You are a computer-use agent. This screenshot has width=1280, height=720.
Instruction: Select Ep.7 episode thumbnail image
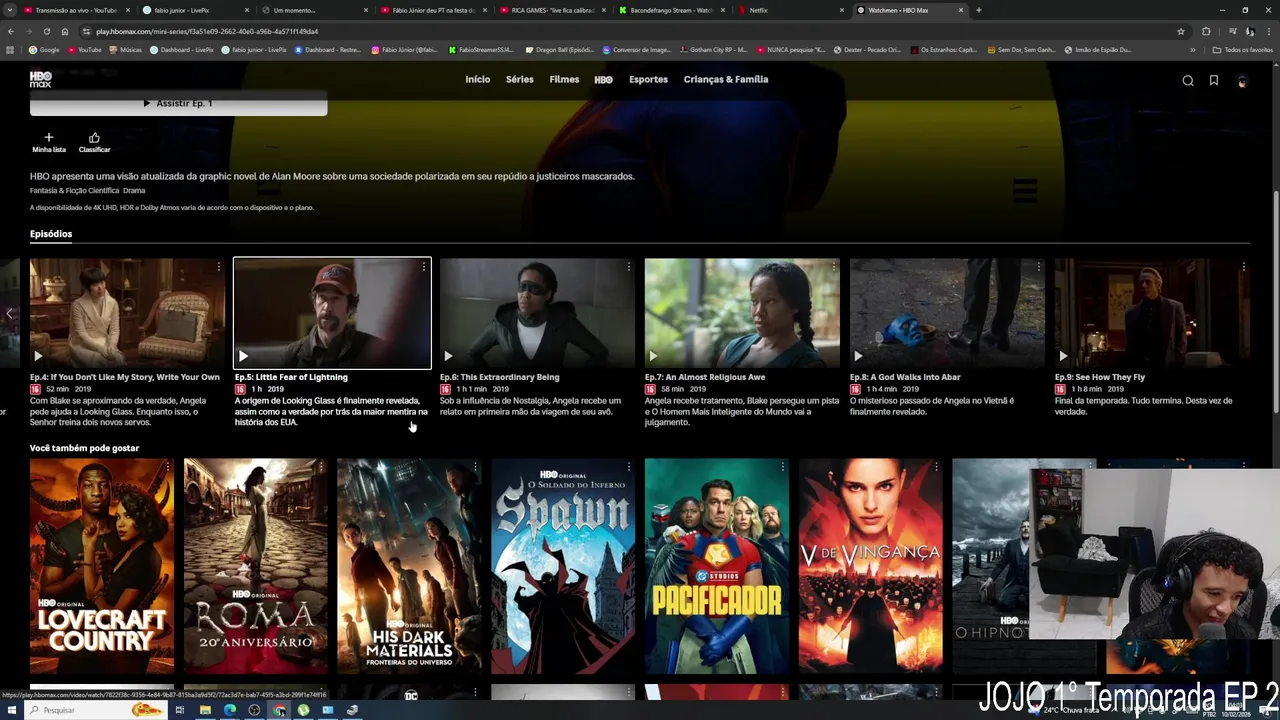[742, 313]
